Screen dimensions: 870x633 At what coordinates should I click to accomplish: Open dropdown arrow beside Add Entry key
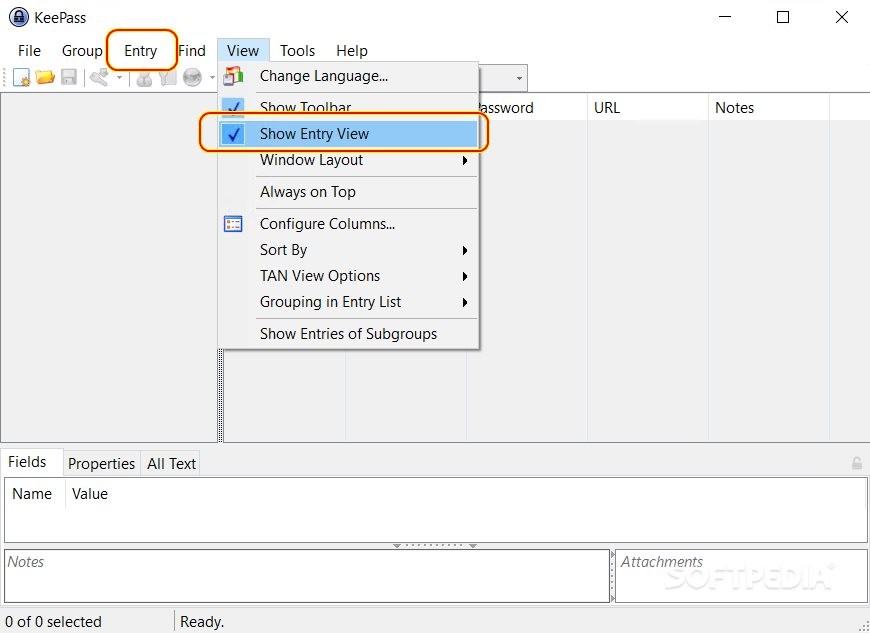[119, 78]
